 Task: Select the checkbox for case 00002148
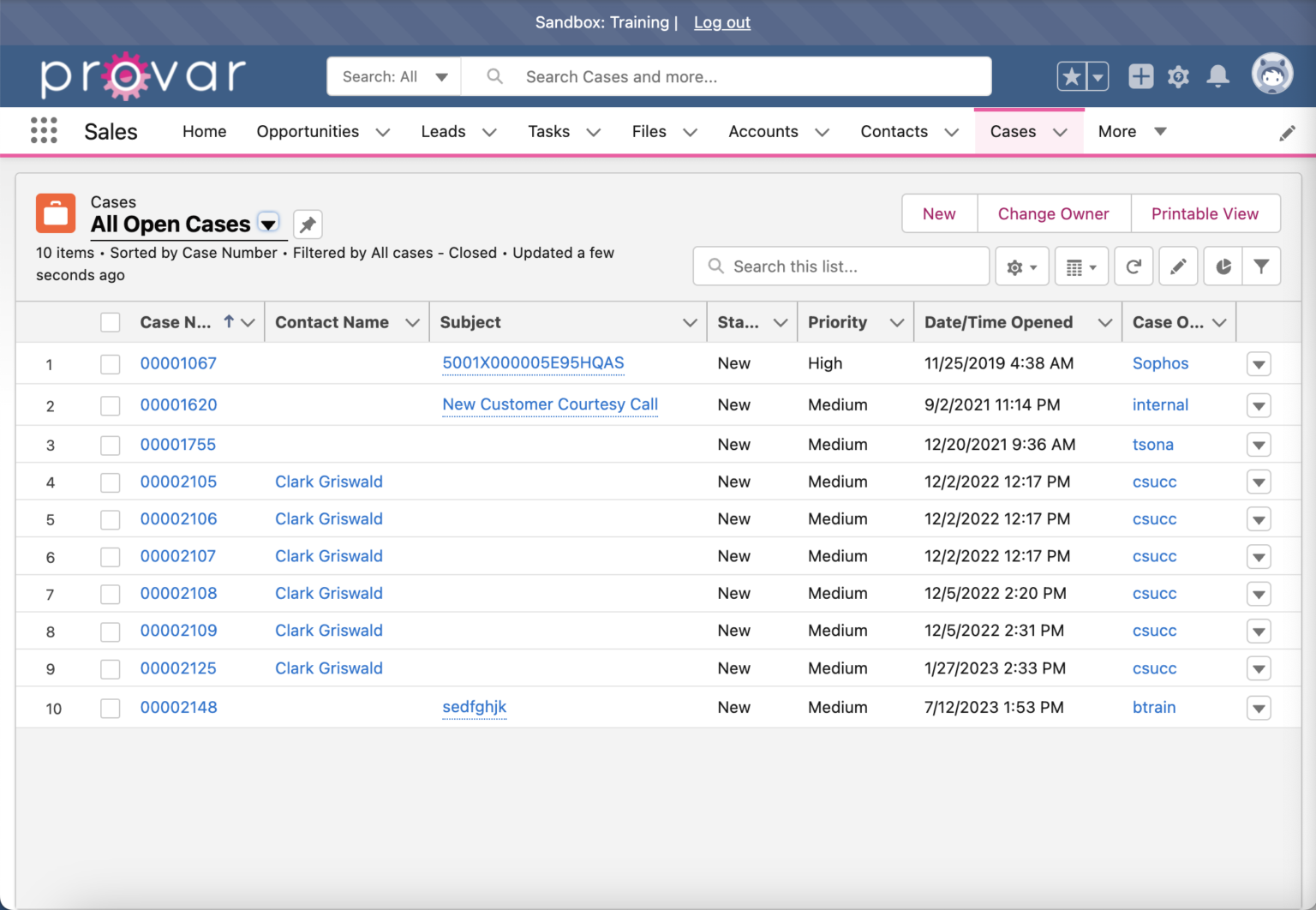click(110, 708)
